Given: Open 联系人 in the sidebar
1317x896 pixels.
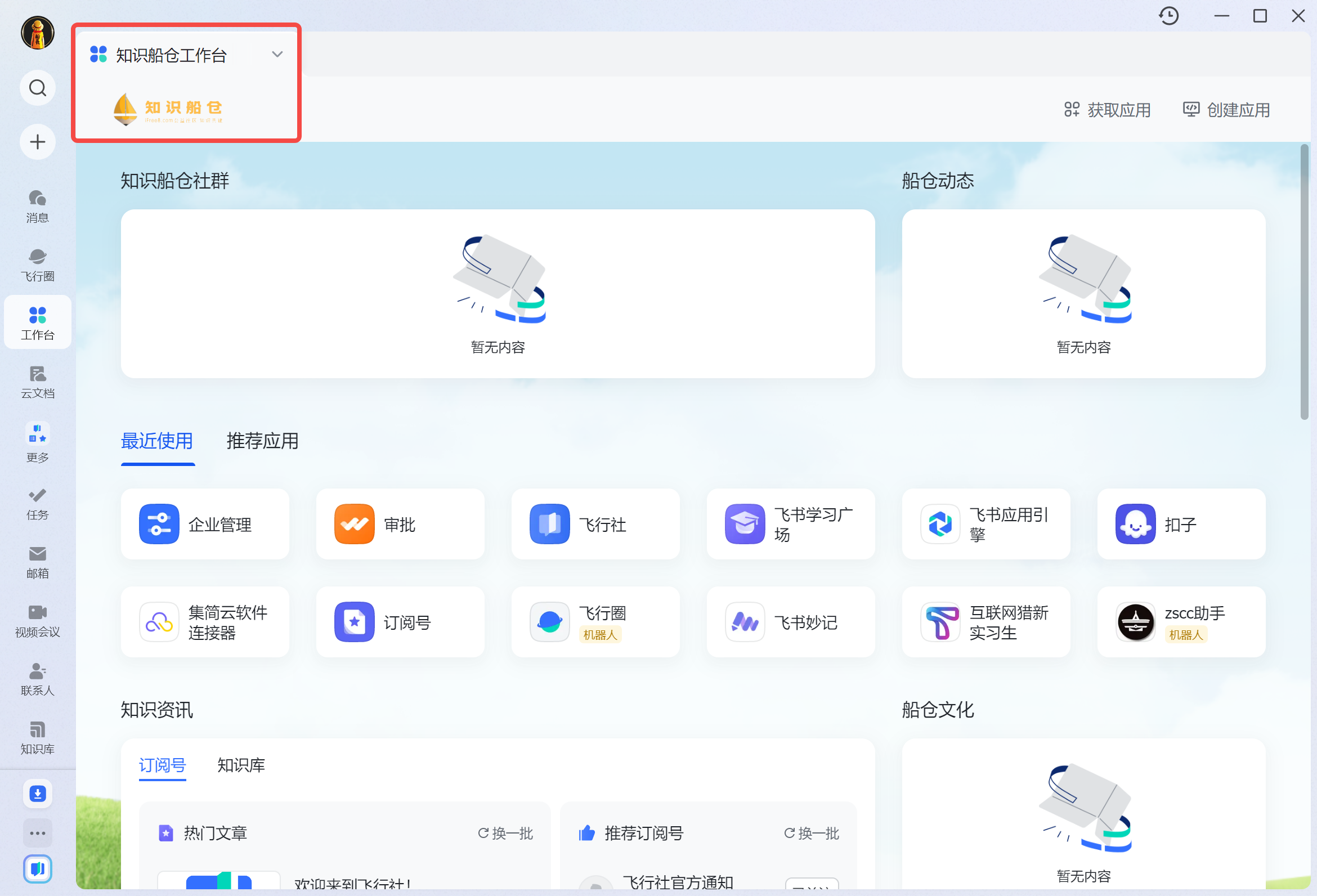Looking at the screenshot, I should tap(37, 679).
